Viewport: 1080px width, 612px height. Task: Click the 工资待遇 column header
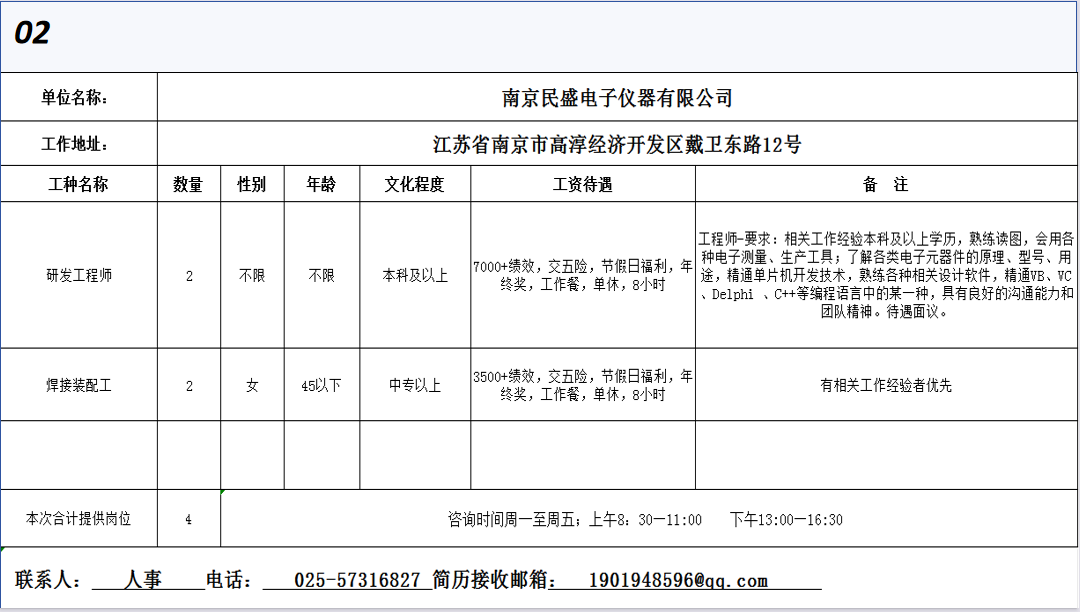click(583, 185)
